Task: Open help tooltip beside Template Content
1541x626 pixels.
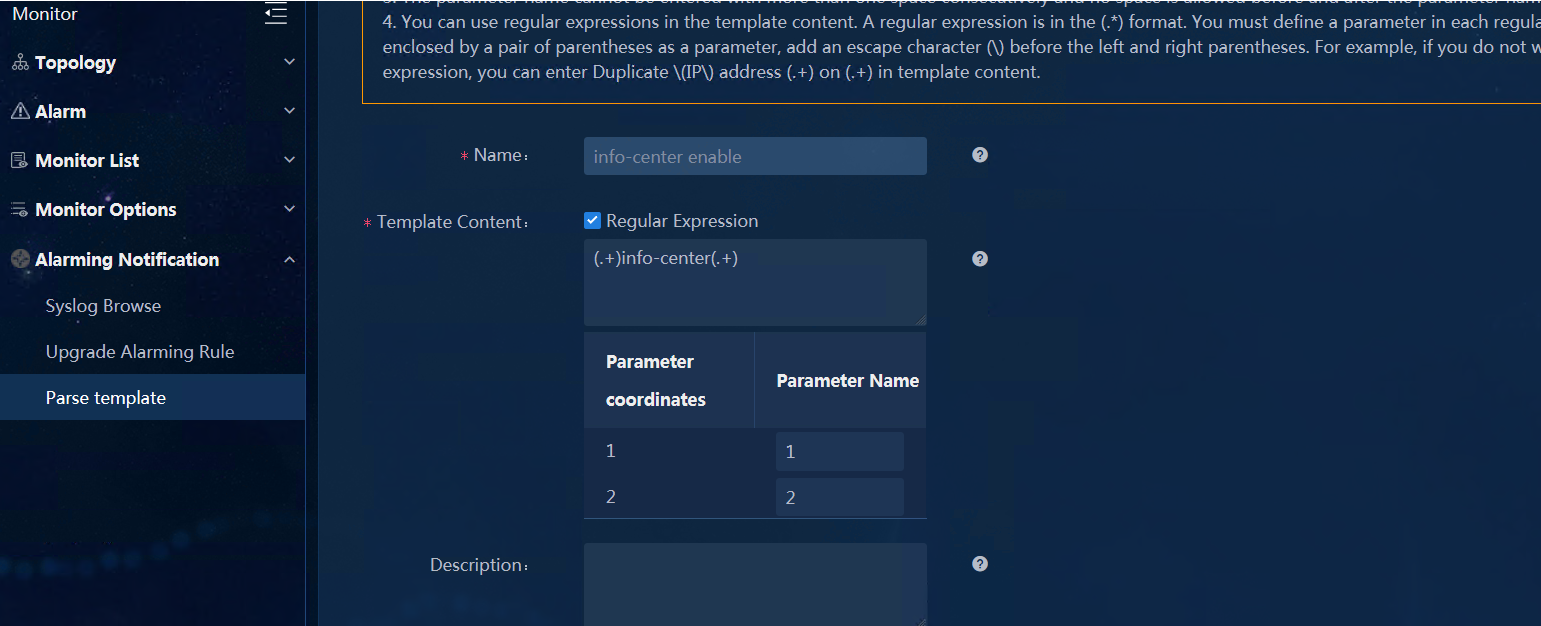Action: 980,259
